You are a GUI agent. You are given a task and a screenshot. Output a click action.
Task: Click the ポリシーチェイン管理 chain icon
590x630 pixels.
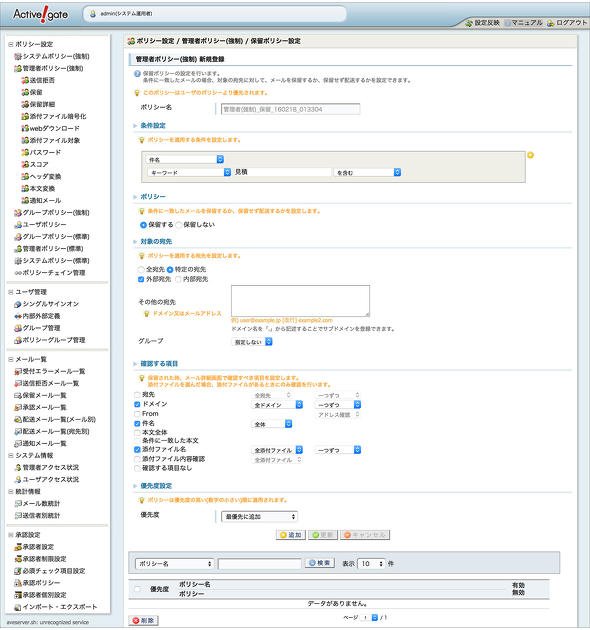pos(18,273)
